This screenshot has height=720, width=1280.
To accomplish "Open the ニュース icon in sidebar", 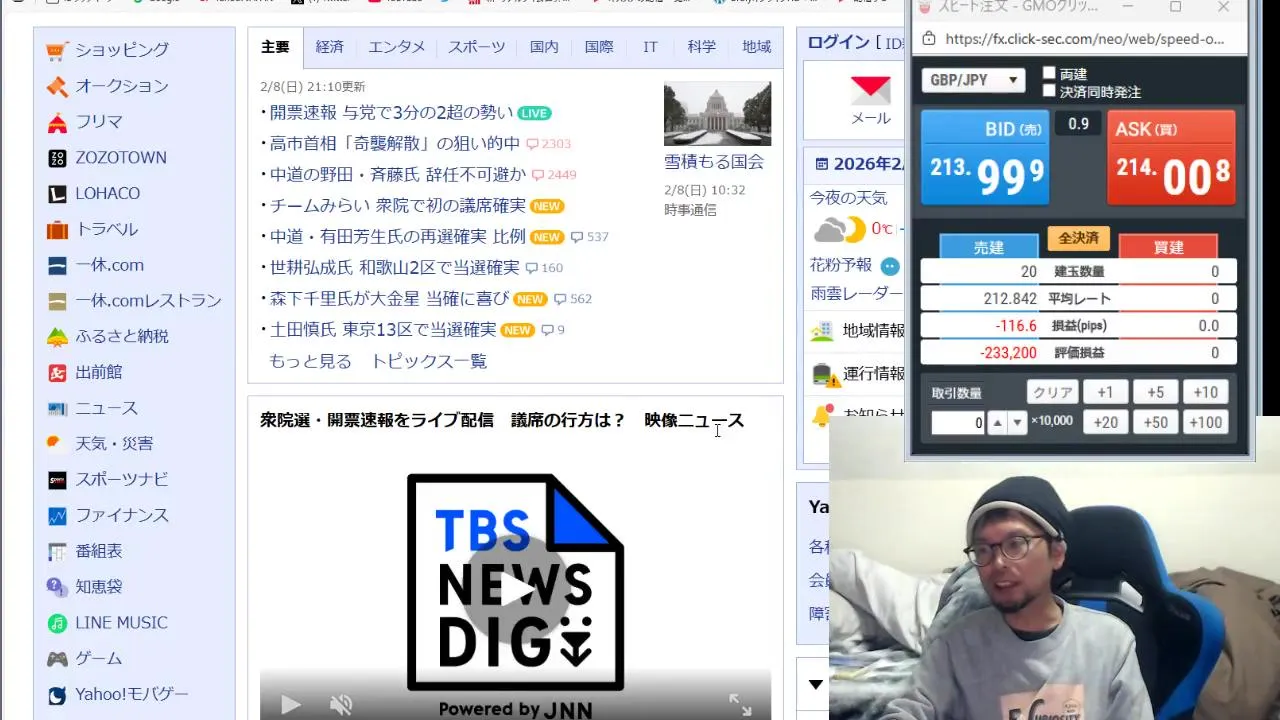I will coord(57,408).
